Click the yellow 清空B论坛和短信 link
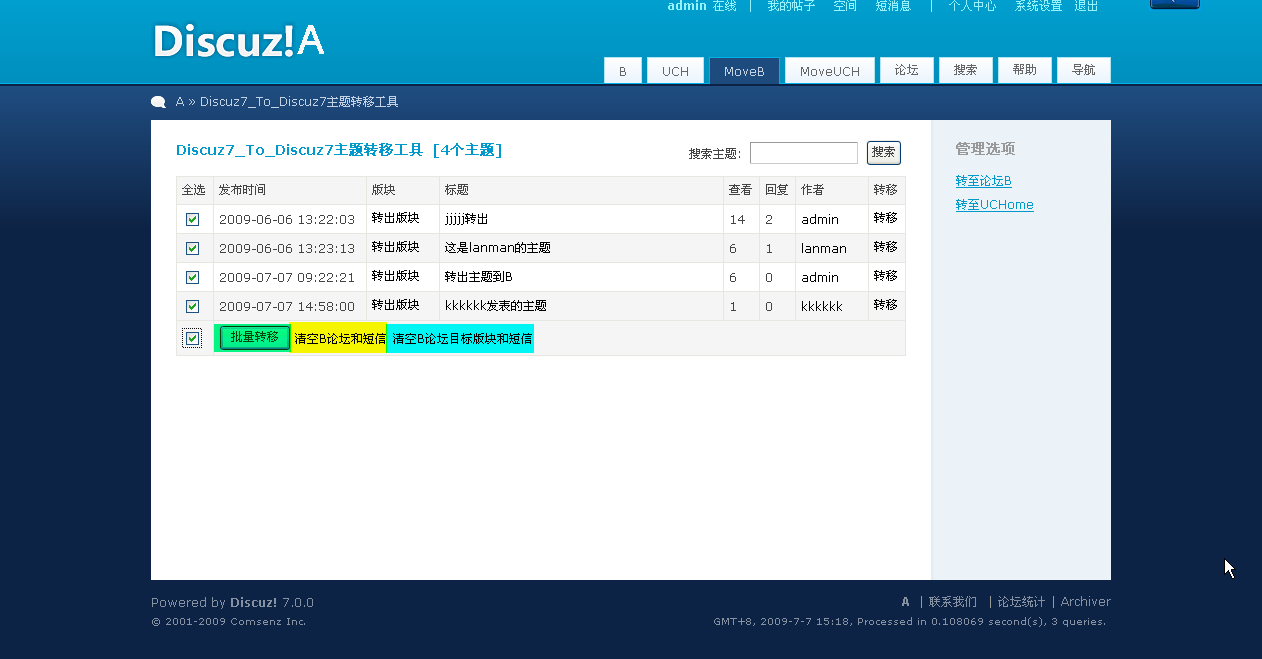This screenshot has width=1262, height=659. coord(340,339)
